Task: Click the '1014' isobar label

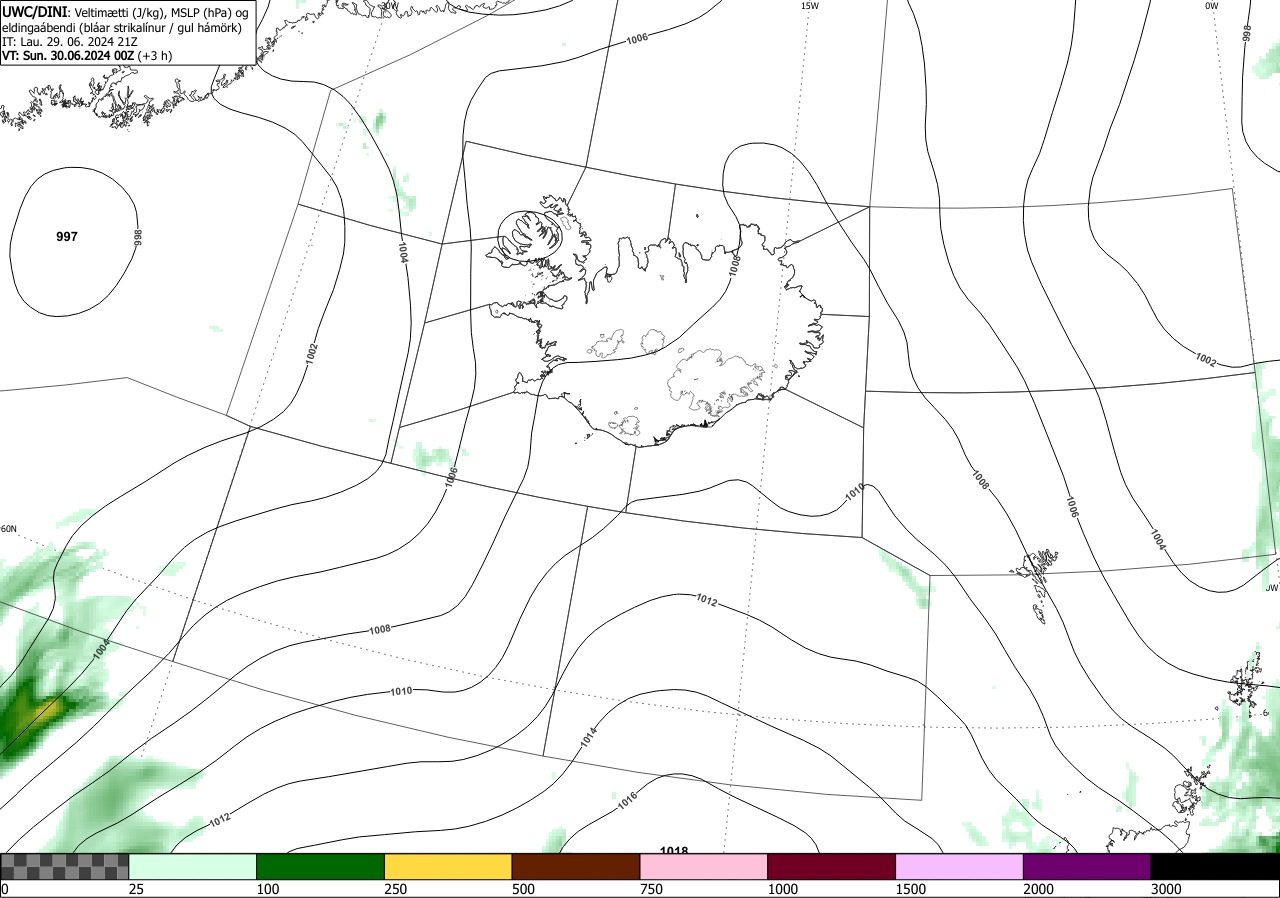Action: click(589, 737)
